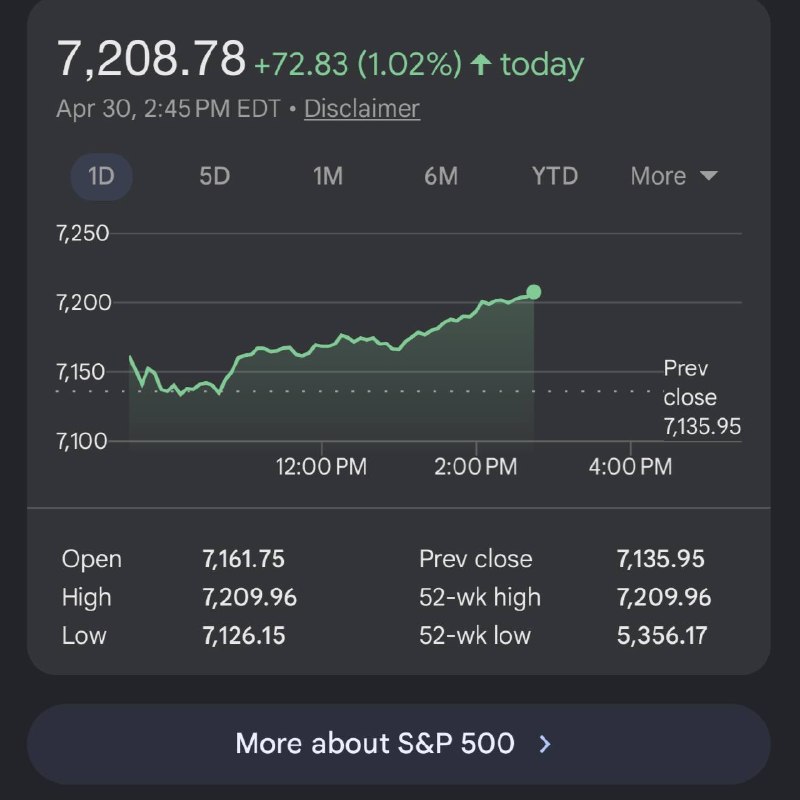This screenshot has height=800, width=800.
Task: Select the YTD time range tab
Action: [x=555, y=177]
